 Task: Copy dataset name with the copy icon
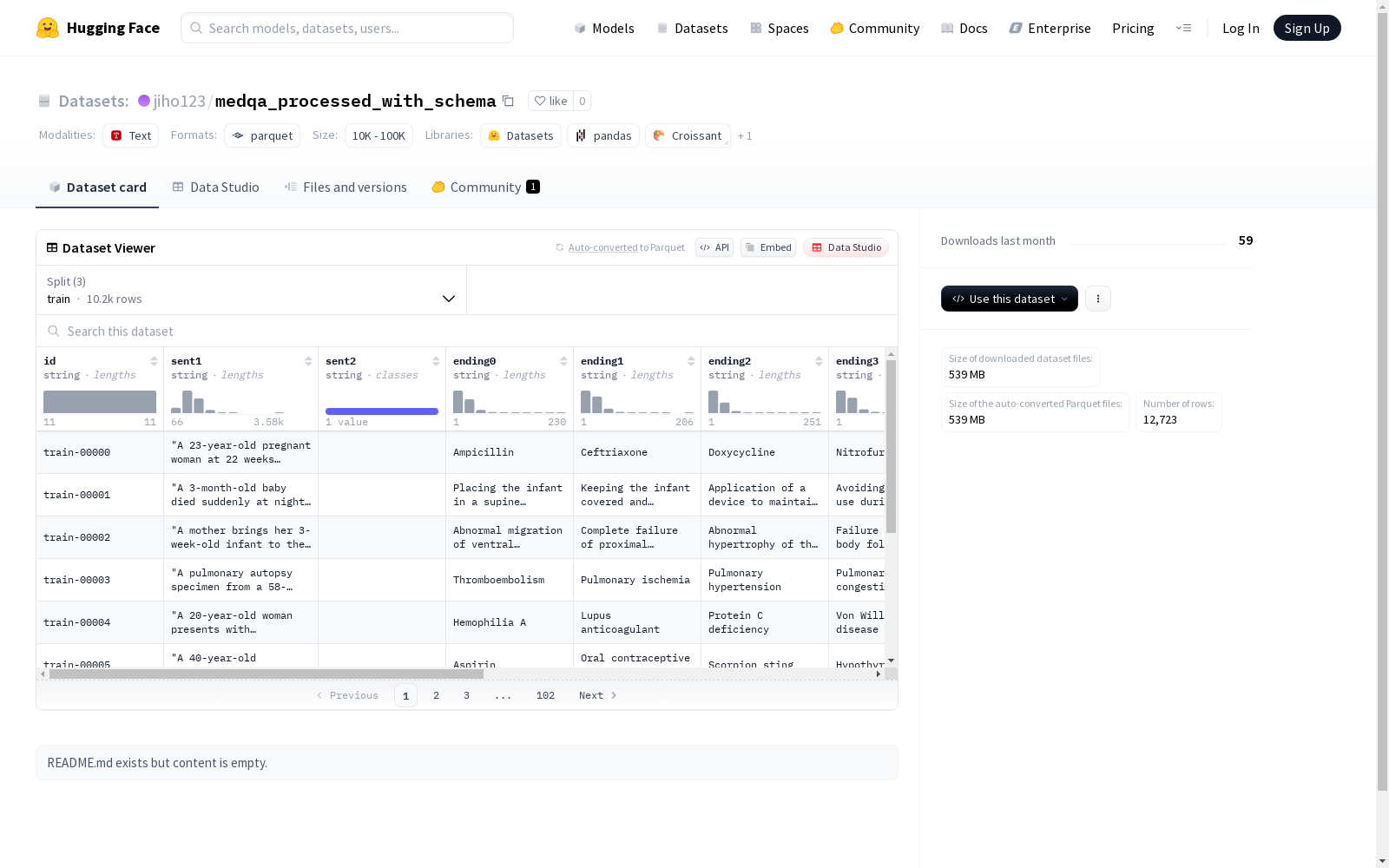click(508, 101)
